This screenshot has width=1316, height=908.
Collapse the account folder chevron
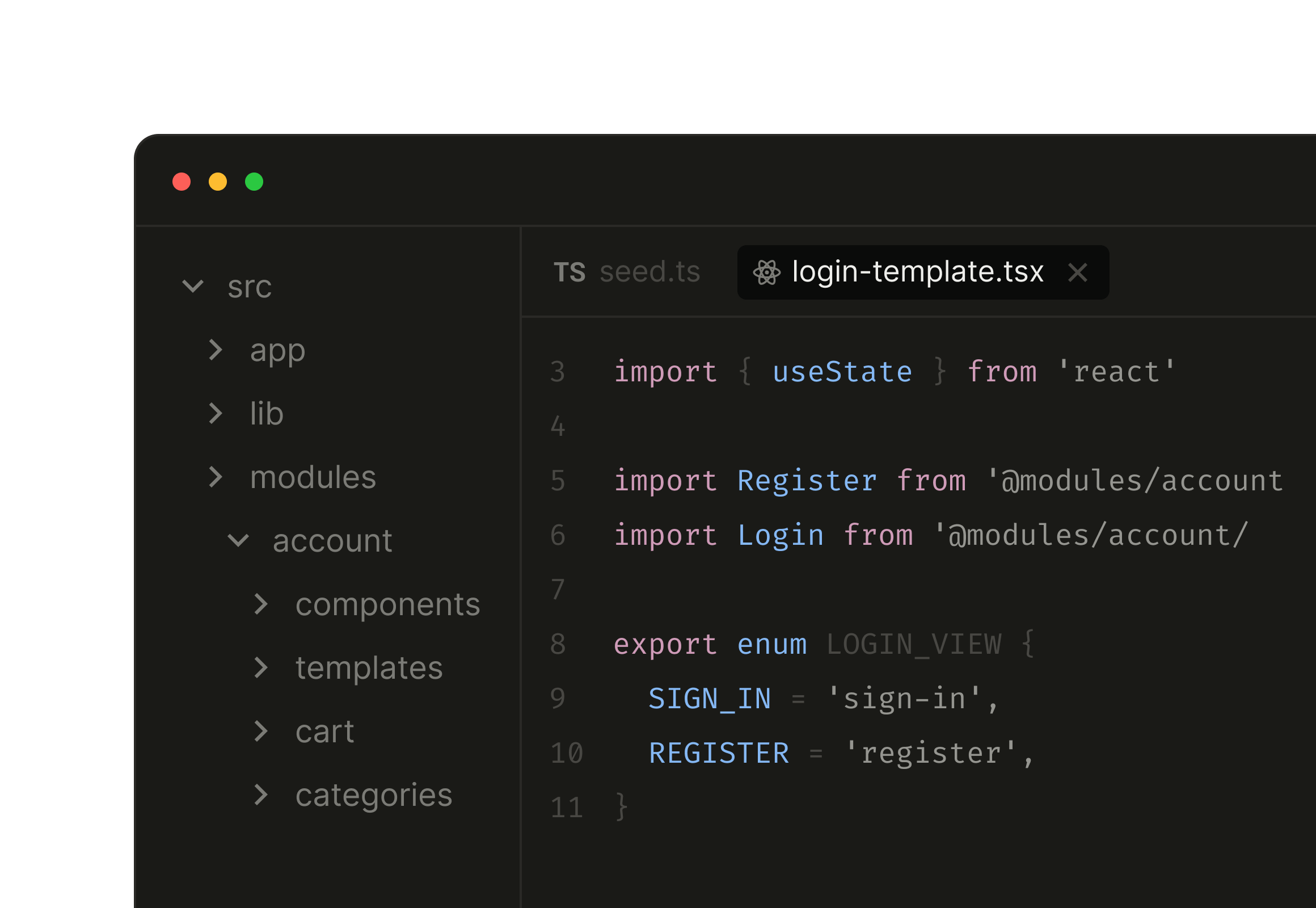(x=238, y=540)
